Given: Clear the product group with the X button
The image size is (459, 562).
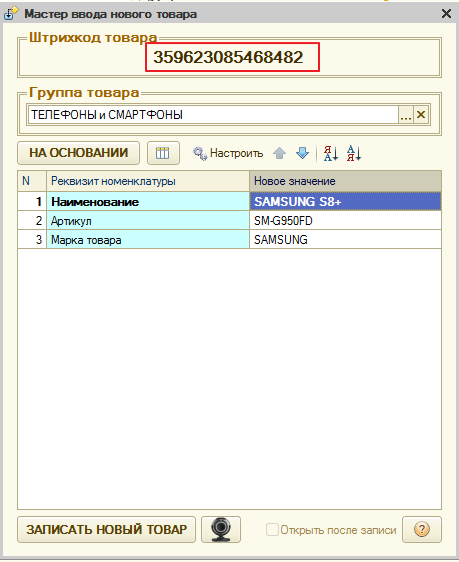Looking at the screenshot, I should (x=421, y=115).
